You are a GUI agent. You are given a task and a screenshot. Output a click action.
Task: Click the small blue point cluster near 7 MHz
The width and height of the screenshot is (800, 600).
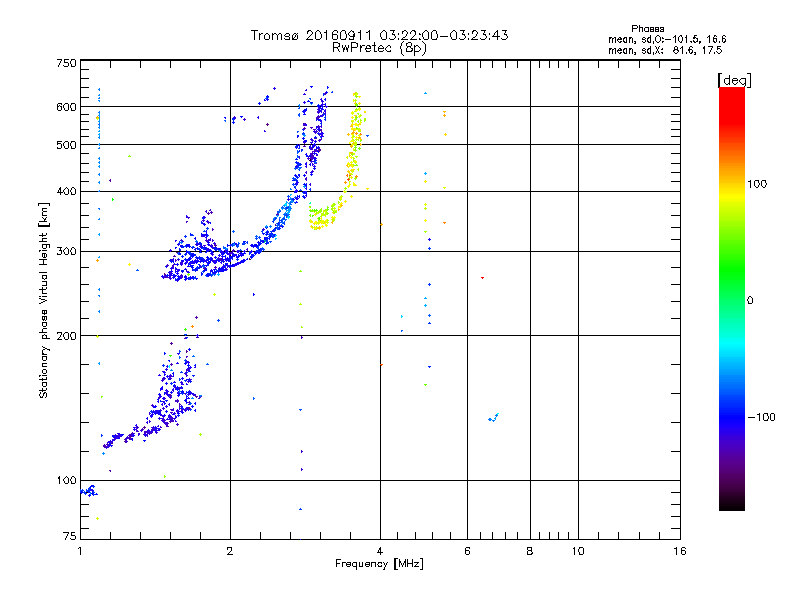(493, 418)
